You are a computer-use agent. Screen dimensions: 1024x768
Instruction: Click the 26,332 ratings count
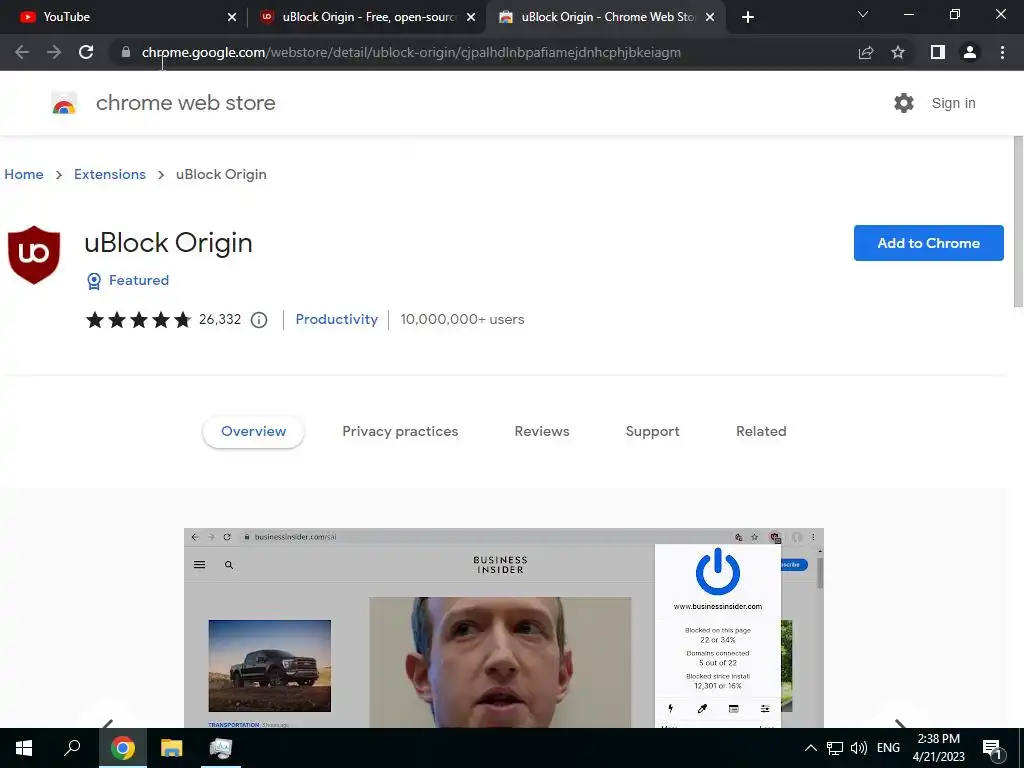[220, 319]
